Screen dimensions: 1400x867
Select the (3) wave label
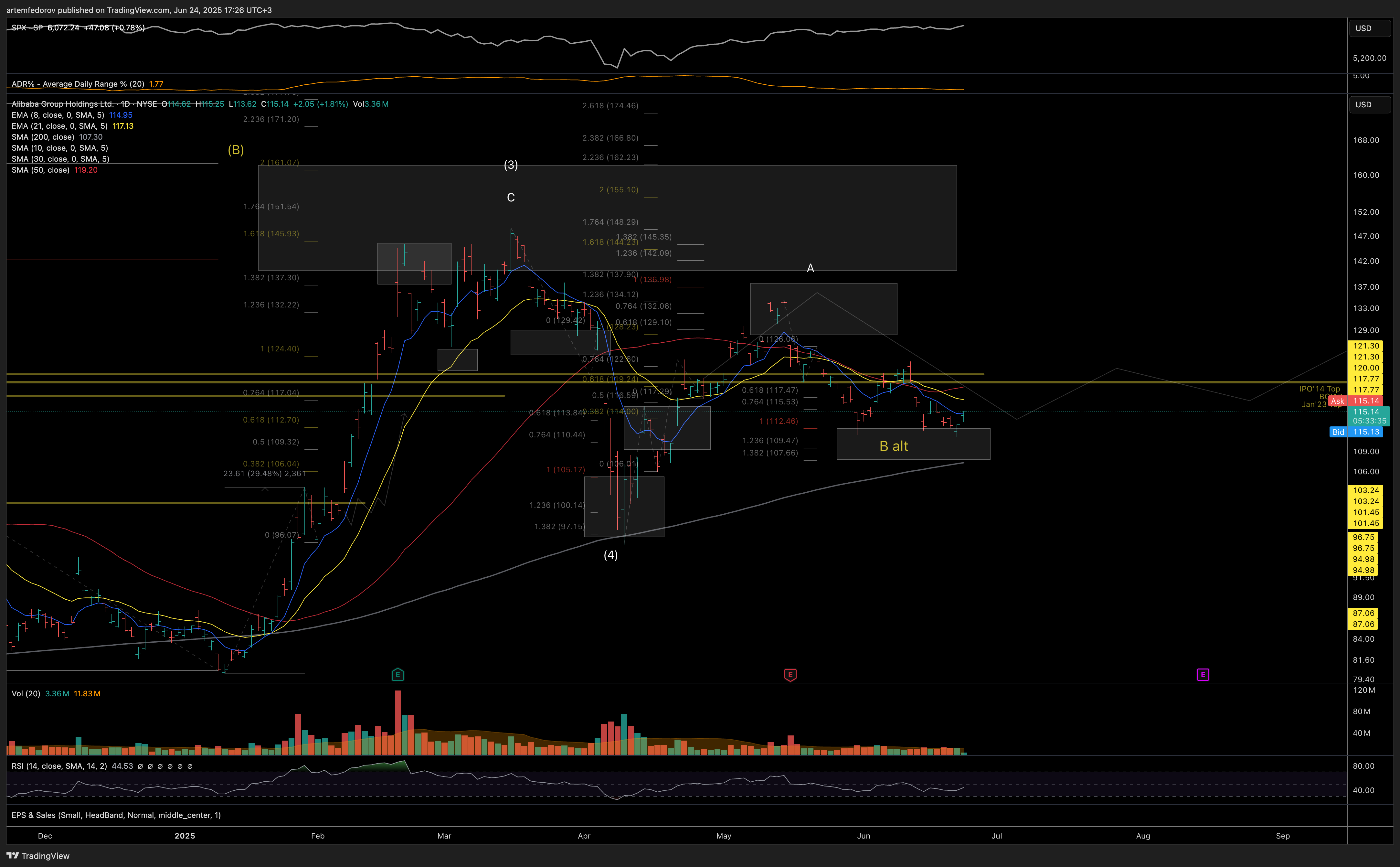click(x=511, y=165)
